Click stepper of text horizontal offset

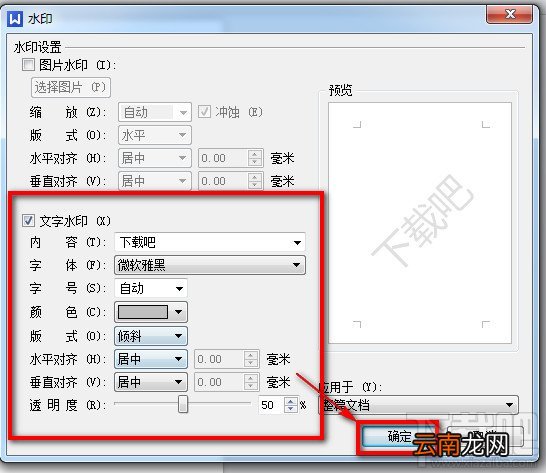click(x=251, y=359)
